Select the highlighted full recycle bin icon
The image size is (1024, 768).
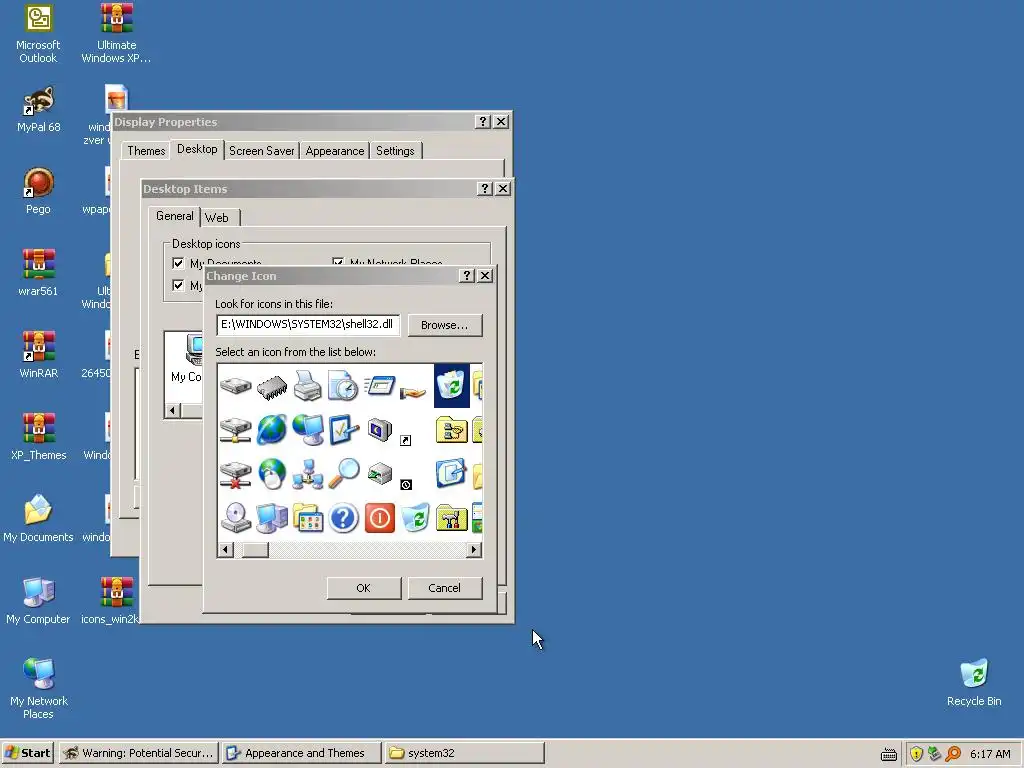click(x=452, y=385)
